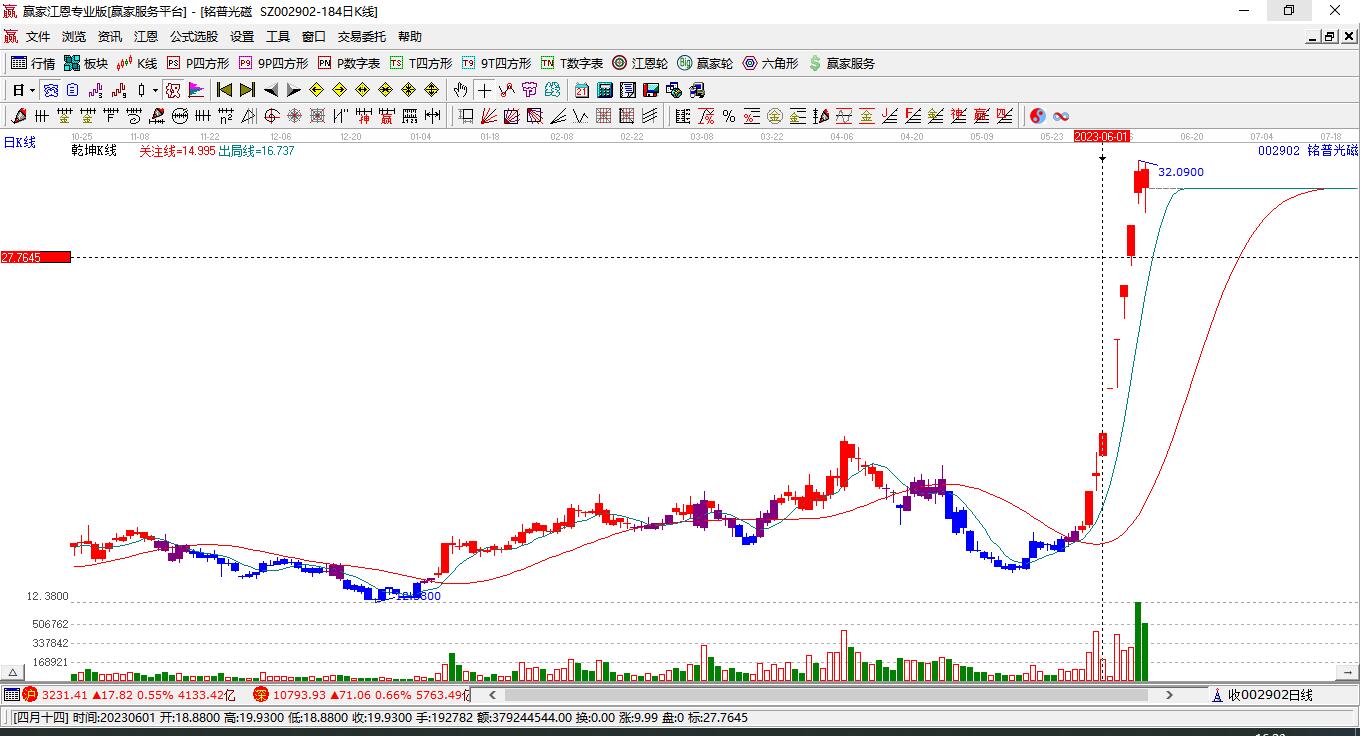The image size is (1360, 736).
Task: Jump to last bar with skip-forward icon
Action: (x=247, y=90)
